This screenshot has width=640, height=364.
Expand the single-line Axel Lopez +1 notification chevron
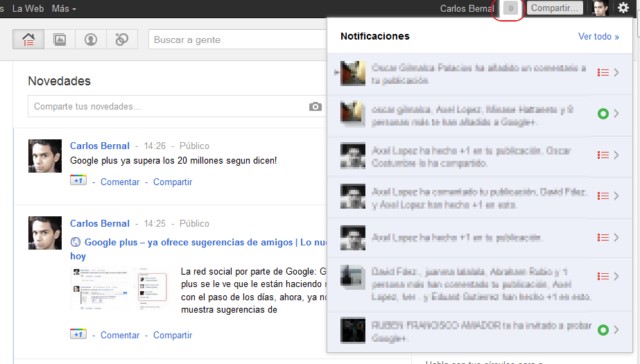[x=616, y=237]
